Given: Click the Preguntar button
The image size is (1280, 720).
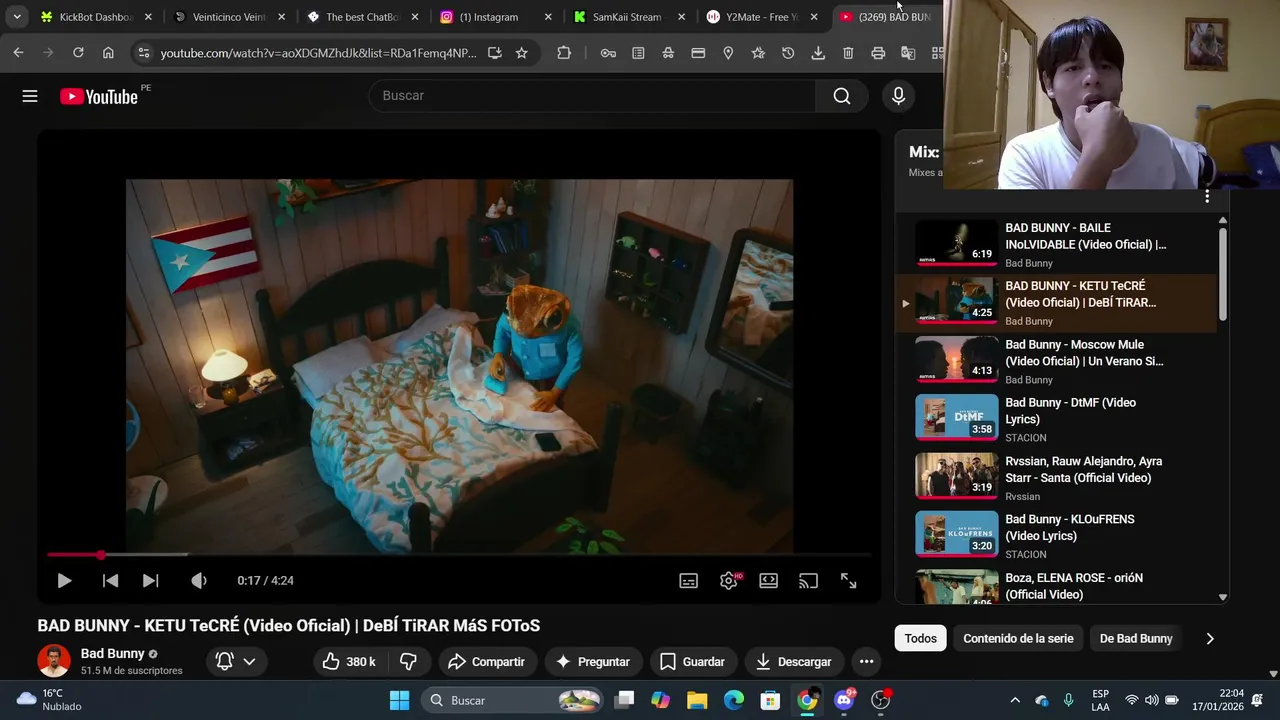Looking at the screenshot, I should pos(593,661).
